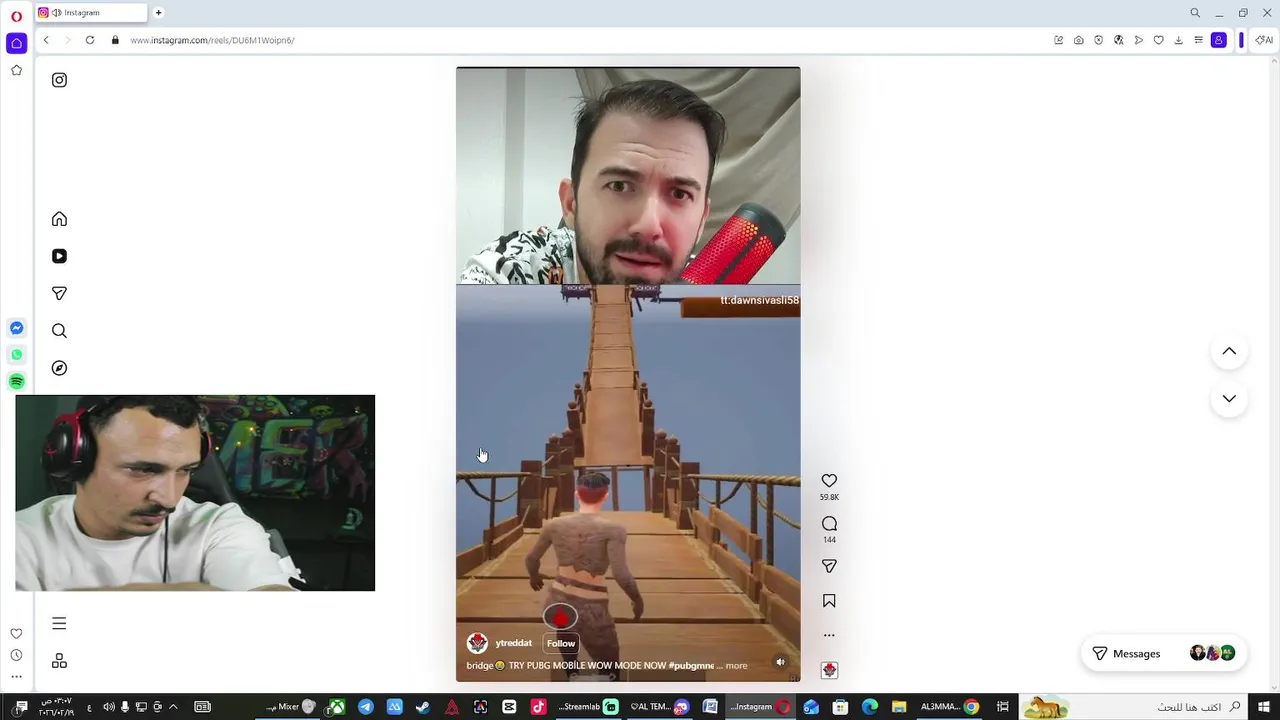
Task: Share the reel via paper-plane icon
Action: pyautogui.click(x=829, y=566)
